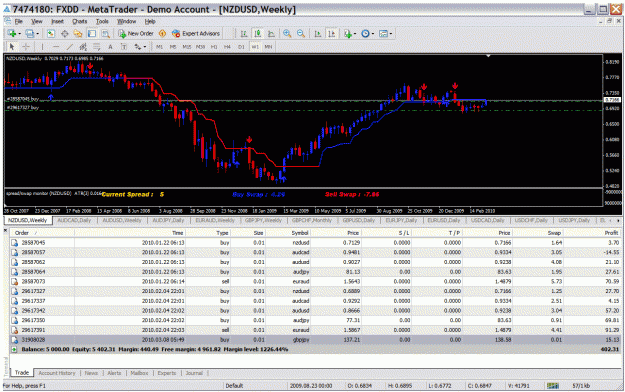Viewport: 625px width, 392px height.
Task: Select the horizontal line drawing tool
Action: (x=56, y=47)
